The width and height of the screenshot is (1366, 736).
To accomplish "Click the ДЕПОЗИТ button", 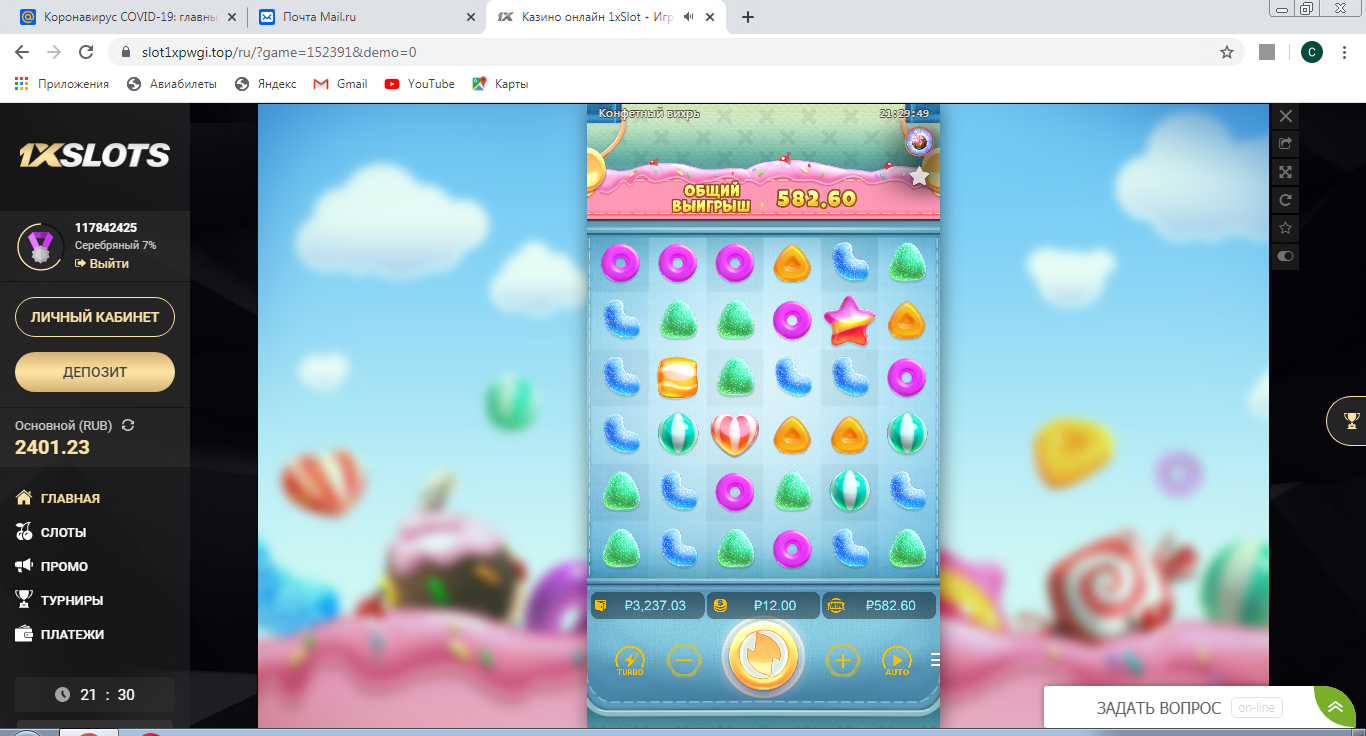I will click(95, 372).
